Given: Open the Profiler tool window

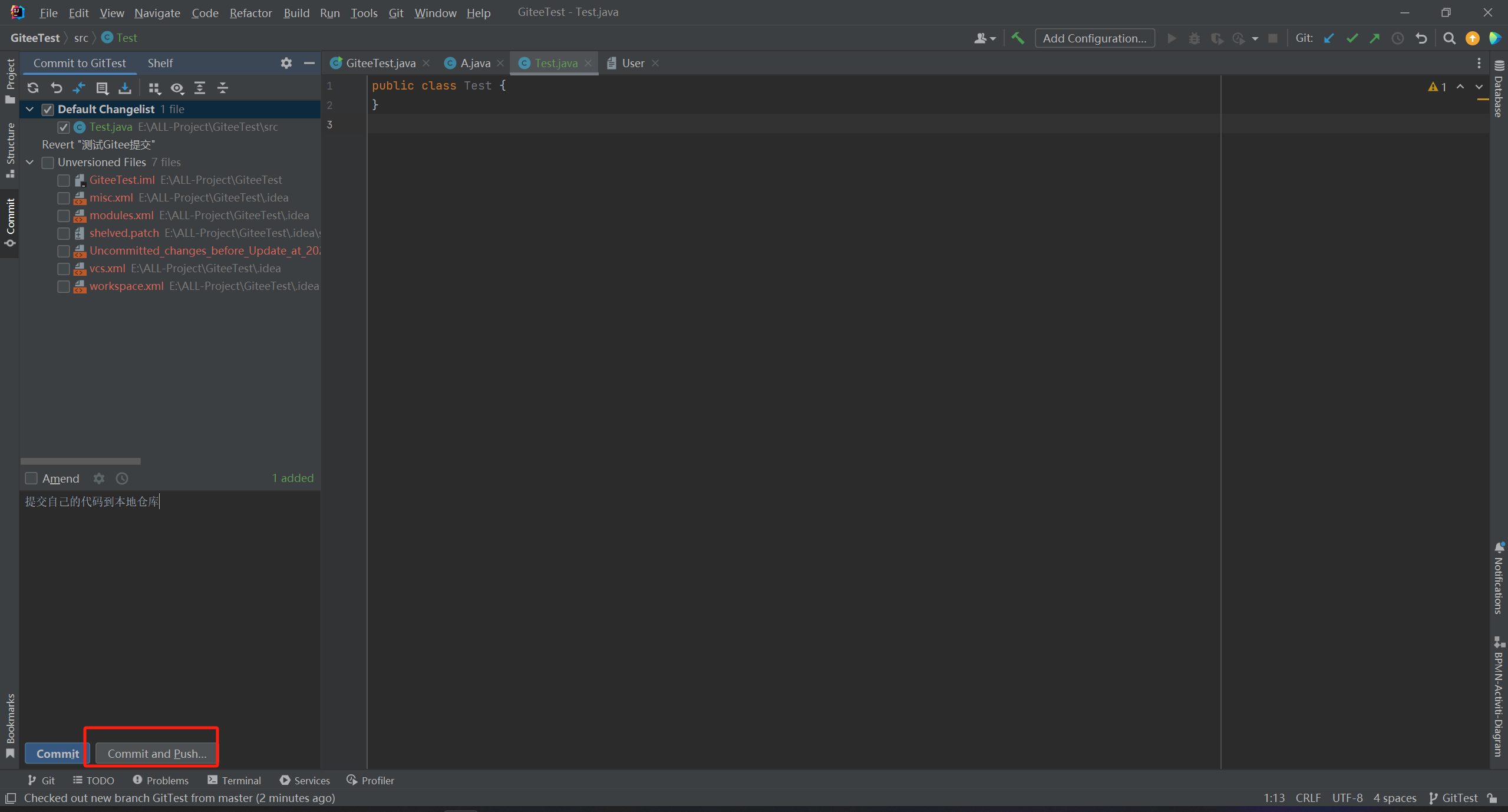Looking at the screenshot, I should [x=371, y=780].
